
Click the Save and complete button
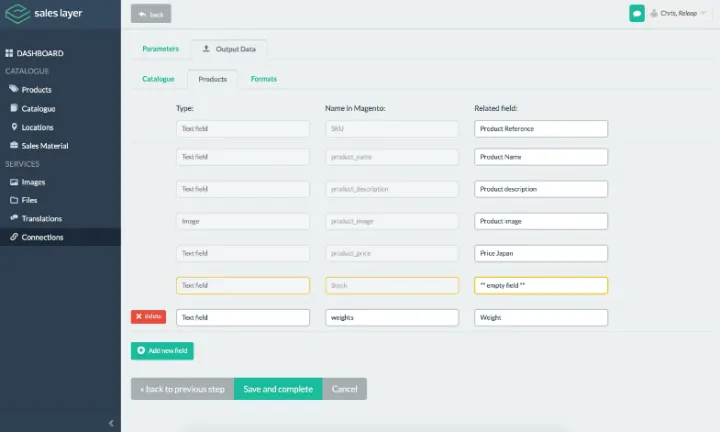pyautogui.click(x=278, y=389)
